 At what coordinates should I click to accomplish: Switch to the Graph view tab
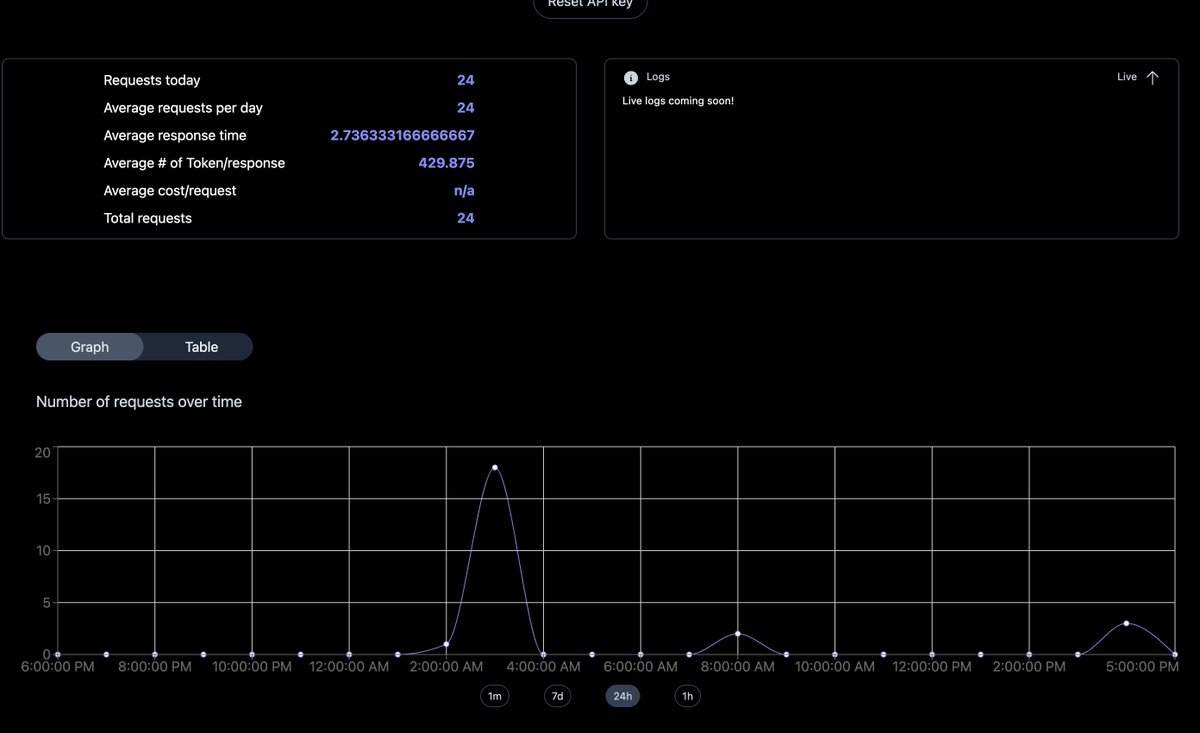pos(90,347)
